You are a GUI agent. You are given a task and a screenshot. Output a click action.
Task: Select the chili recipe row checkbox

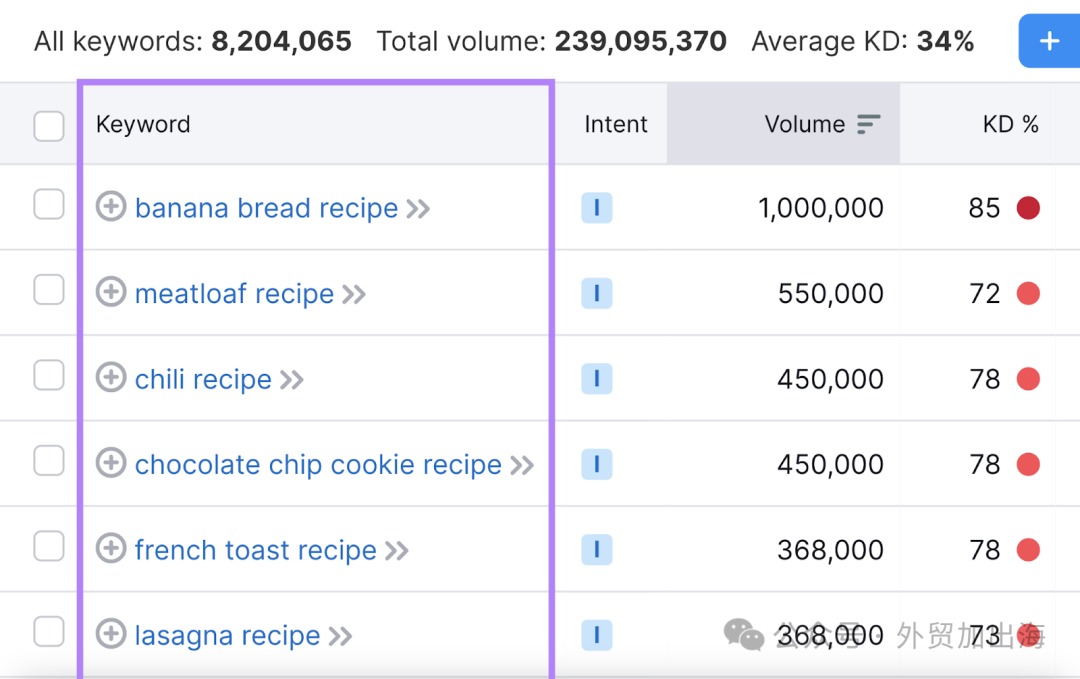point(49,375)
